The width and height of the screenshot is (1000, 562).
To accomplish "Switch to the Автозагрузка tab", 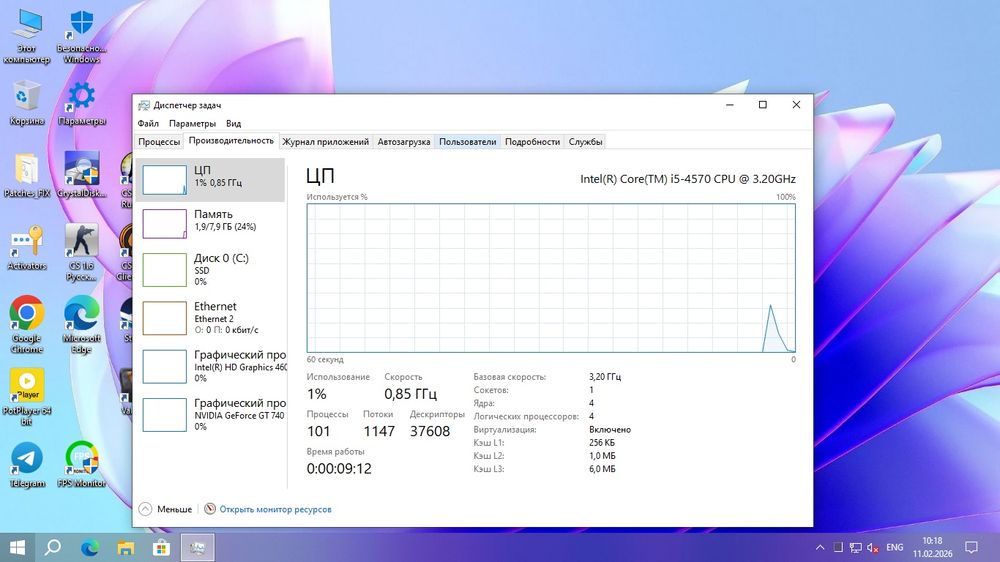I will tap(404, 142).
